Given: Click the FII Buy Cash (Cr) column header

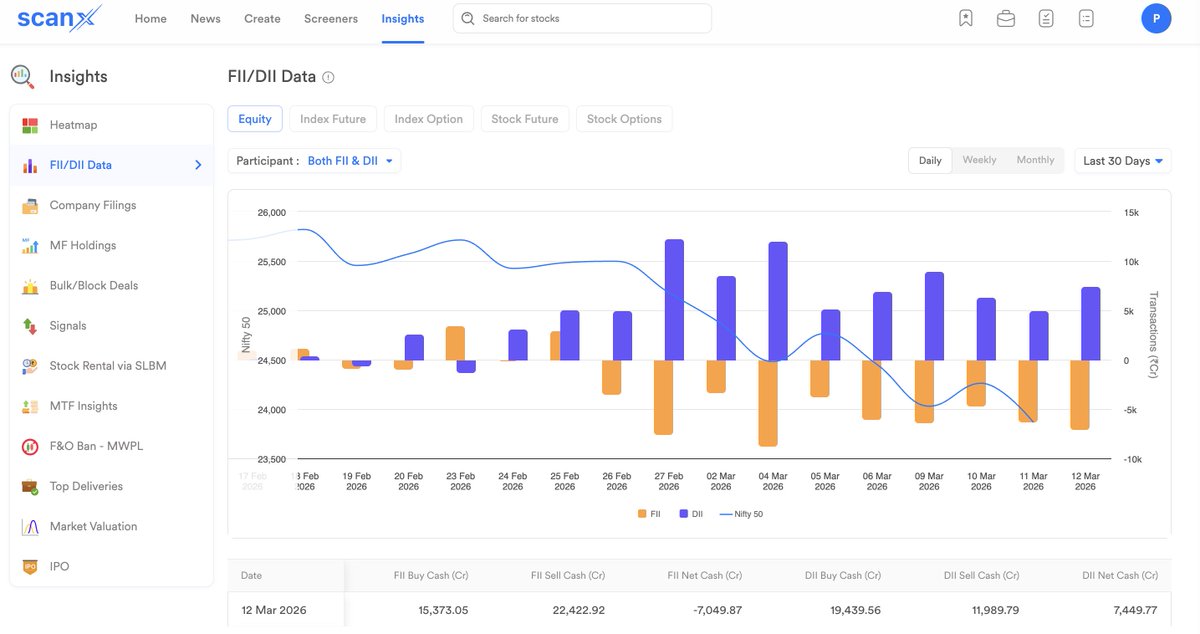Looking at the screenshot, I should (x=431, y=576).
